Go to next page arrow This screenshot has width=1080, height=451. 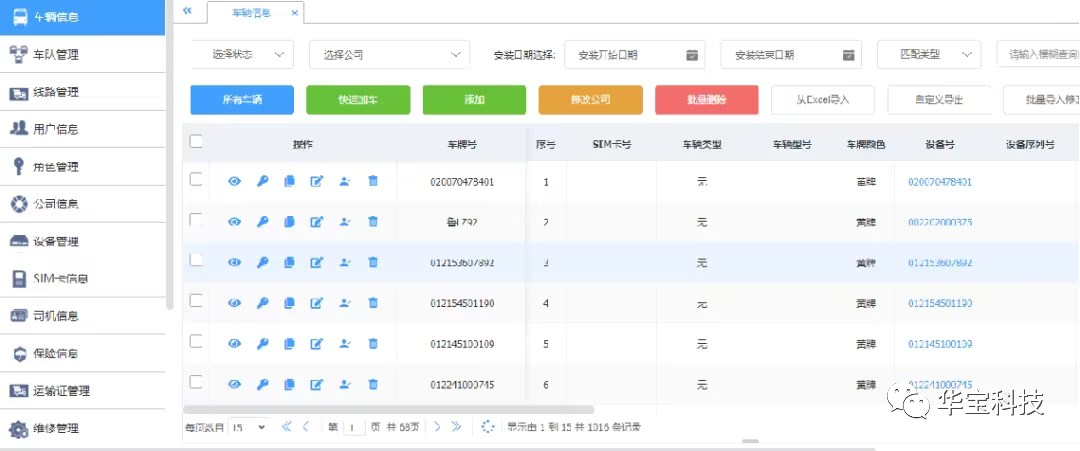click(437, 427)
